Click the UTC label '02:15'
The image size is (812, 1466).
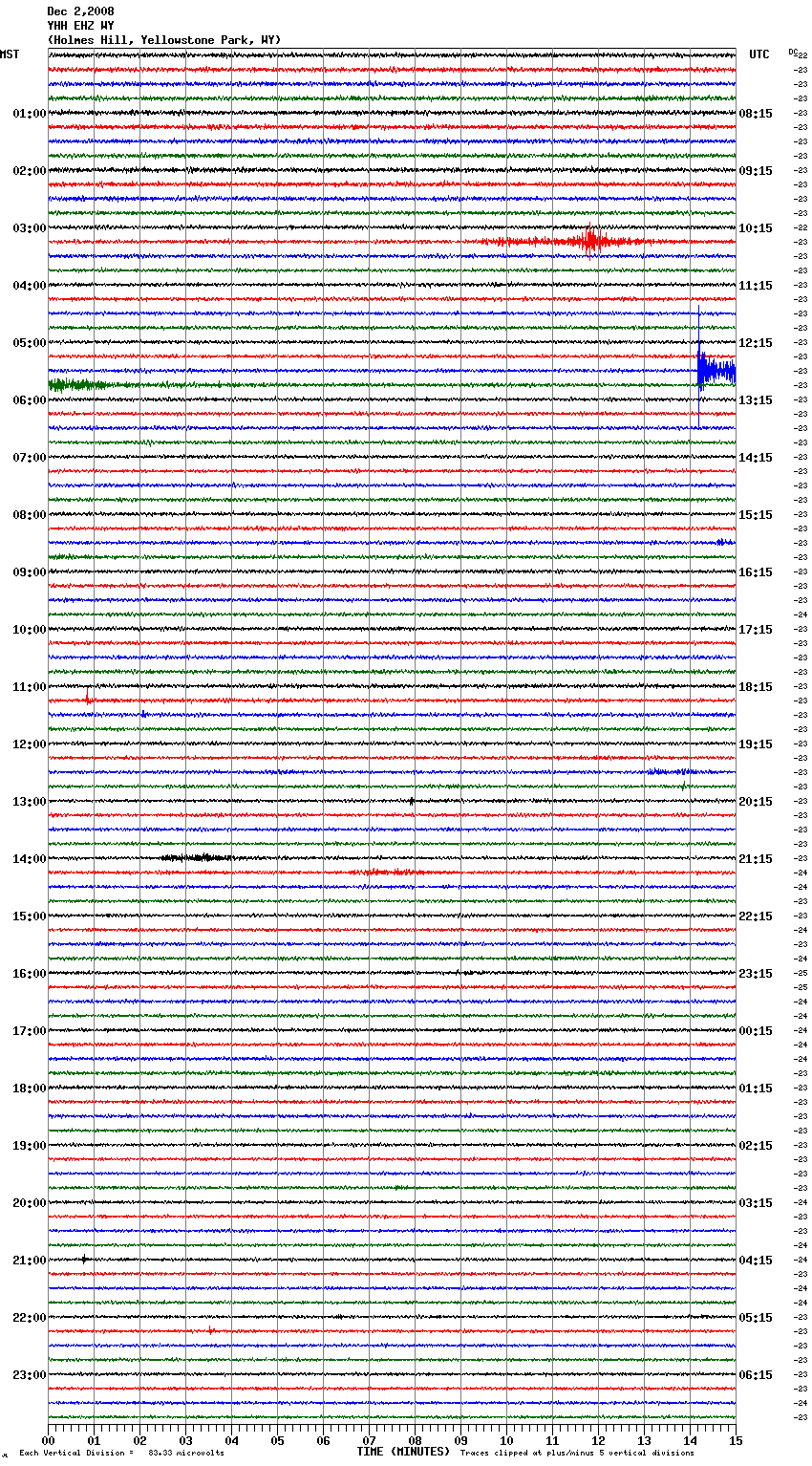pyautogui.click(x=756, y=1146)
